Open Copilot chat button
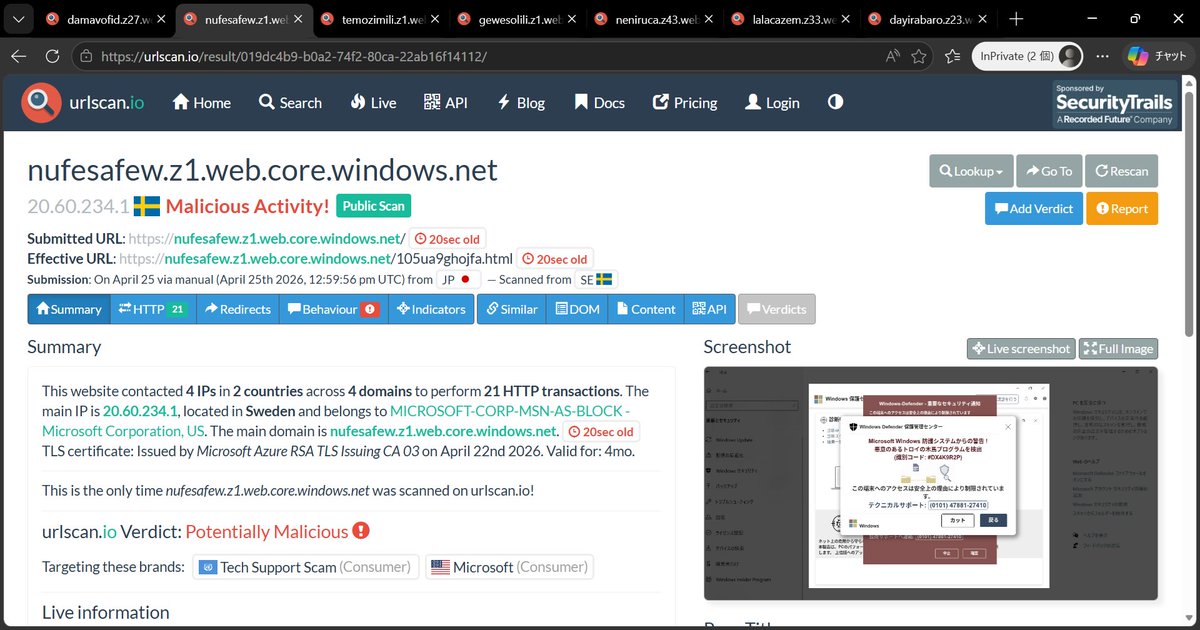 coord(1159,56)
